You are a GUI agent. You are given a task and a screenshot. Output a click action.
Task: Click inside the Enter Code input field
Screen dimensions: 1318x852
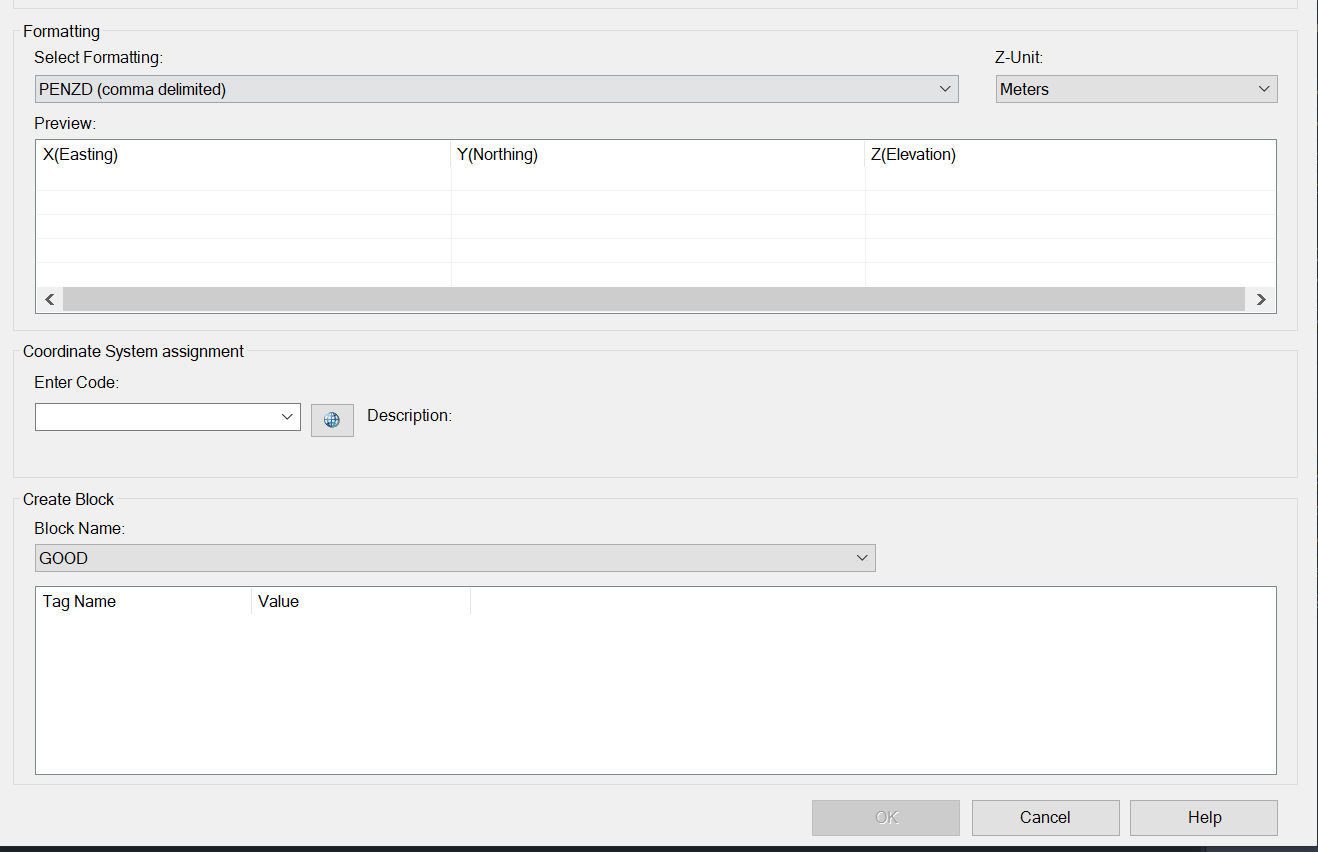pyautogui.click(x=160, y=417)
